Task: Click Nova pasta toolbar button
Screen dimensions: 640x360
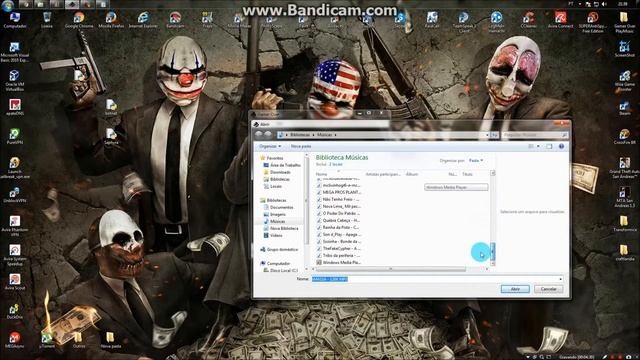Action: pyautogui.click(x=301, y=146)
